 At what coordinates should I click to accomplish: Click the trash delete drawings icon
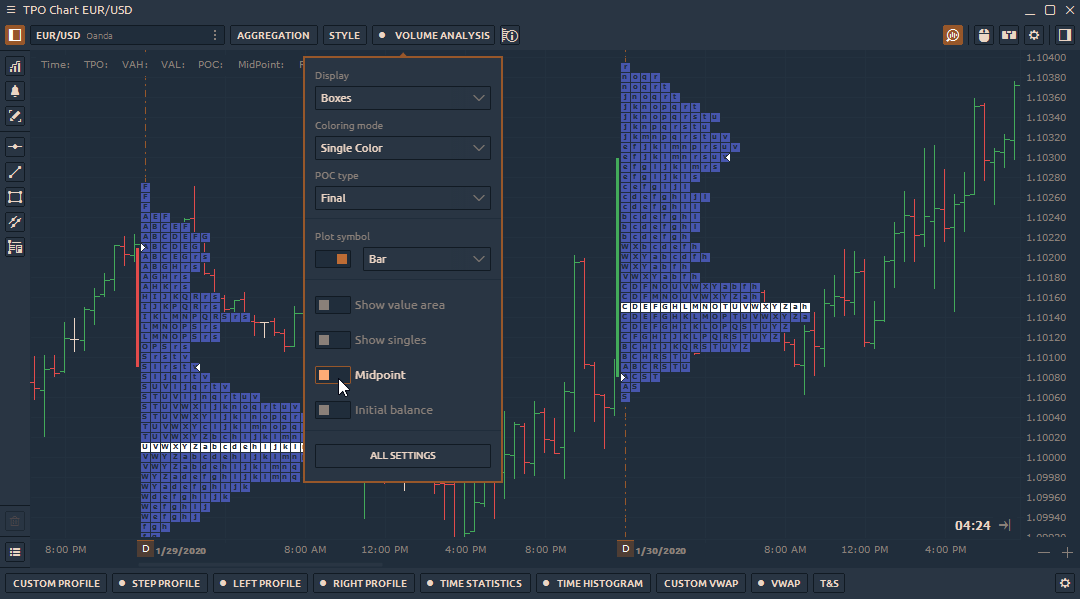coord(14,521)
